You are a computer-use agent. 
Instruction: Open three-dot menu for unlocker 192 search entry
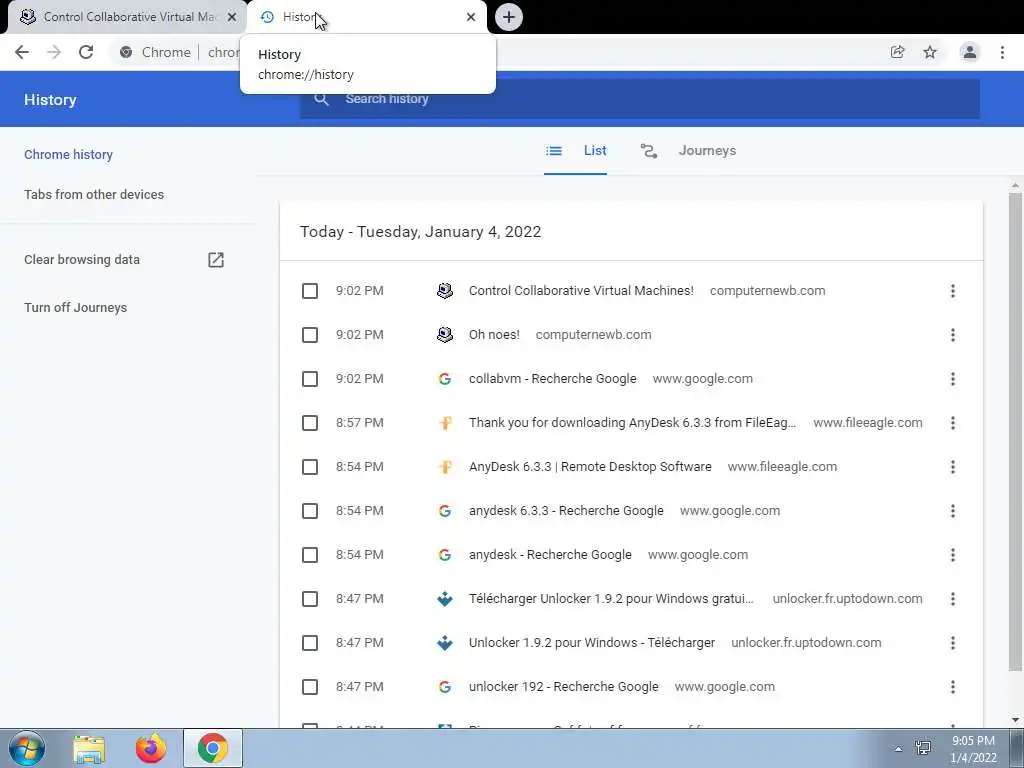(953, 687)
